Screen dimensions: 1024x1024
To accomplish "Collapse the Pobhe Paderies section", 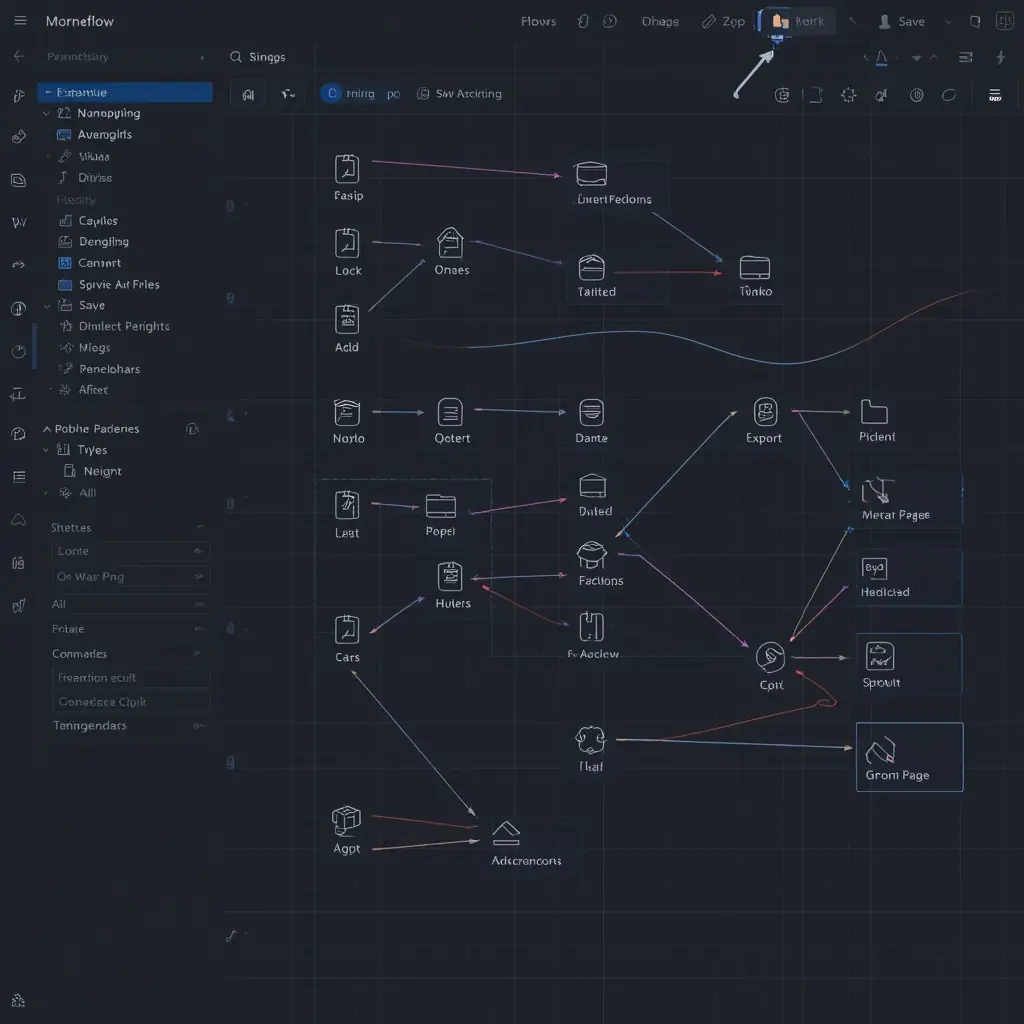I will click(x=46, y=429).
